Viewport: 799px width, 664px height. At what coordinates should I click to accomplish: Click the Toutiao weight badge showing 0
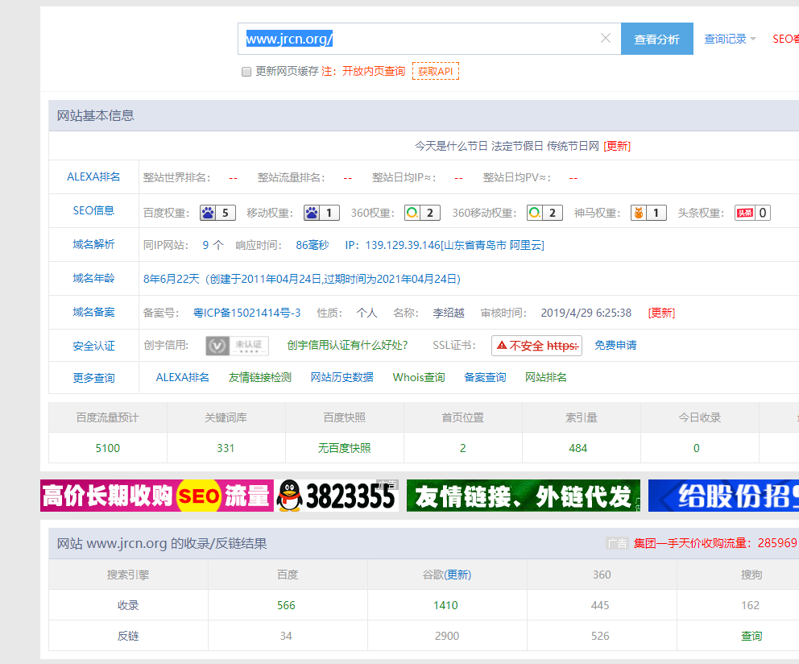pyautogui.click(x=752, y=213)
